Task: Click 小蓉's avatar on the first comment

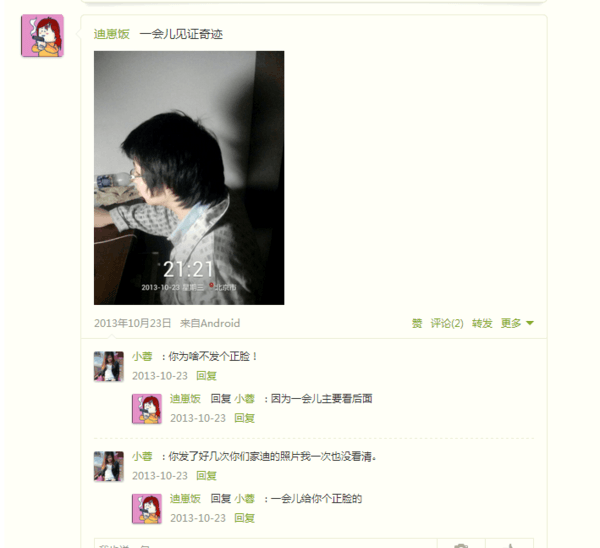Action: pyautogui.click(x=109, y=366)
